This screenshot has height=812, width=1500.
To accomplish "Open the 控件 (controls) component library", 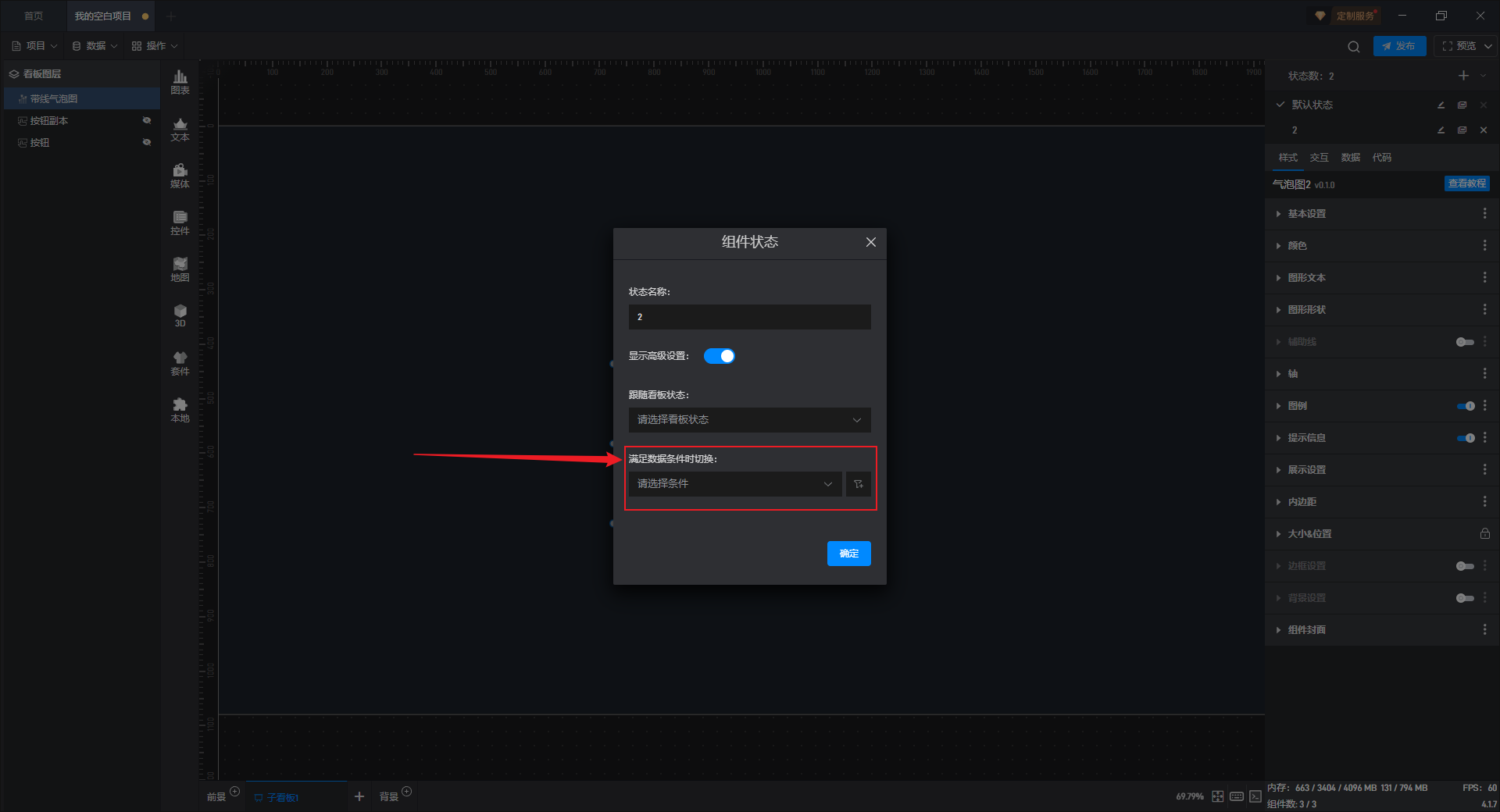I will [x=180, y=223].
